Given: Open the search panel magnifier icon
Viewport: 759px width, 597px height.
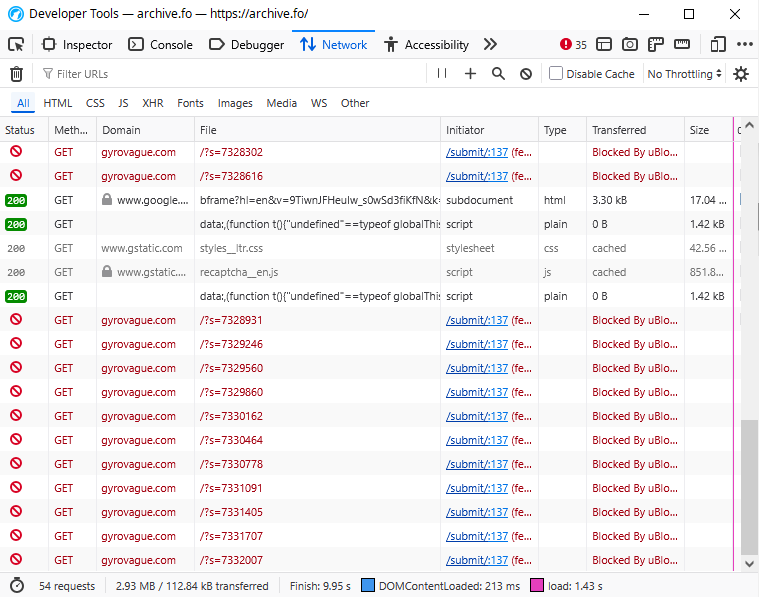Looking at the screenshot, I should [498, 74].
